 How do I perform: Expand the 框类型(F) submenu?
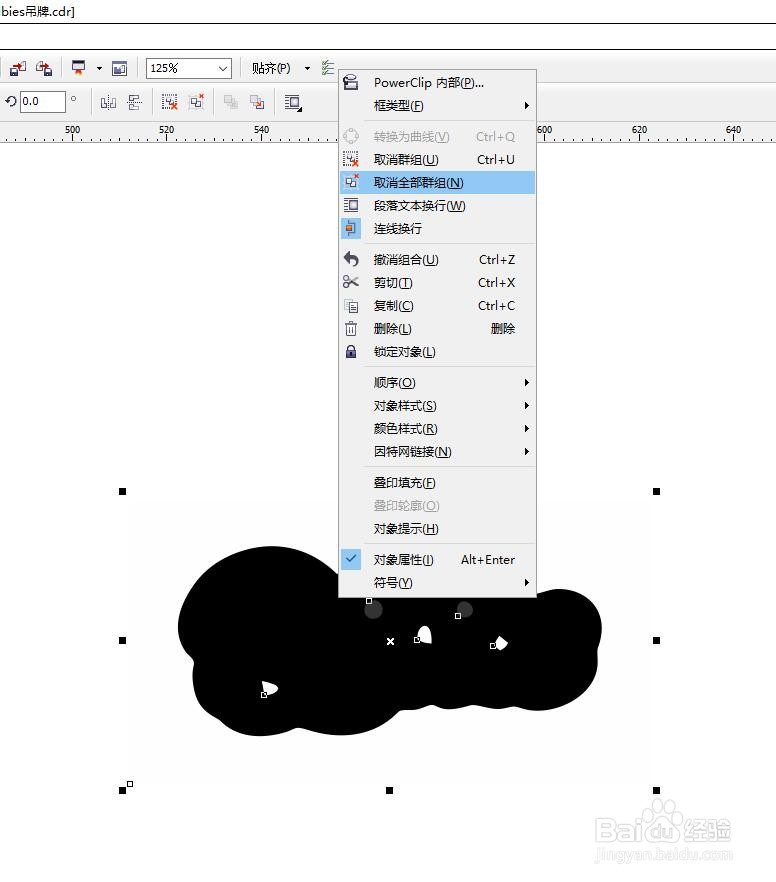(437, 106)
